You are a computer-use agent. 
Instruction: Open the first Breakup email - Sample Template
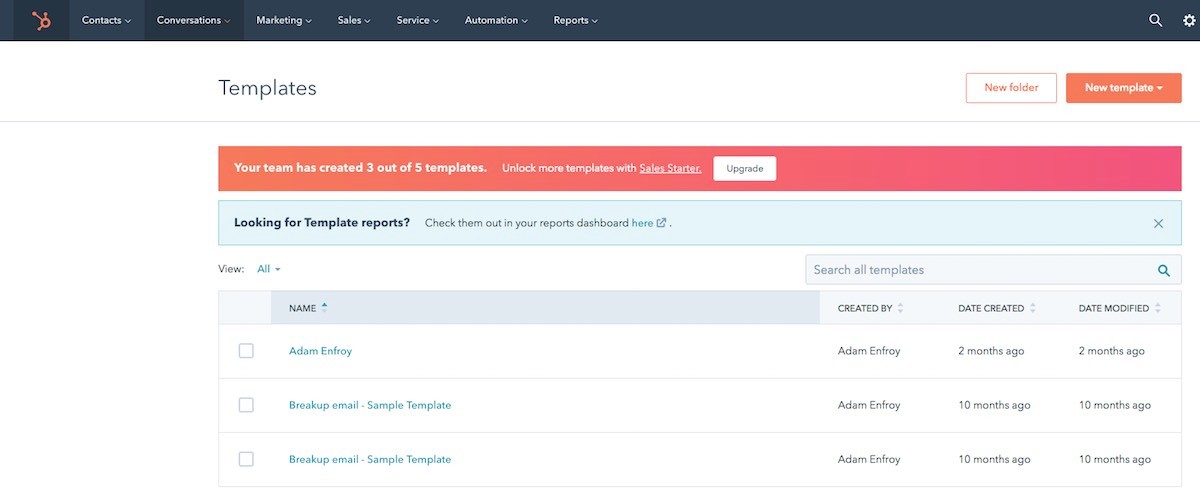(370, 405)
